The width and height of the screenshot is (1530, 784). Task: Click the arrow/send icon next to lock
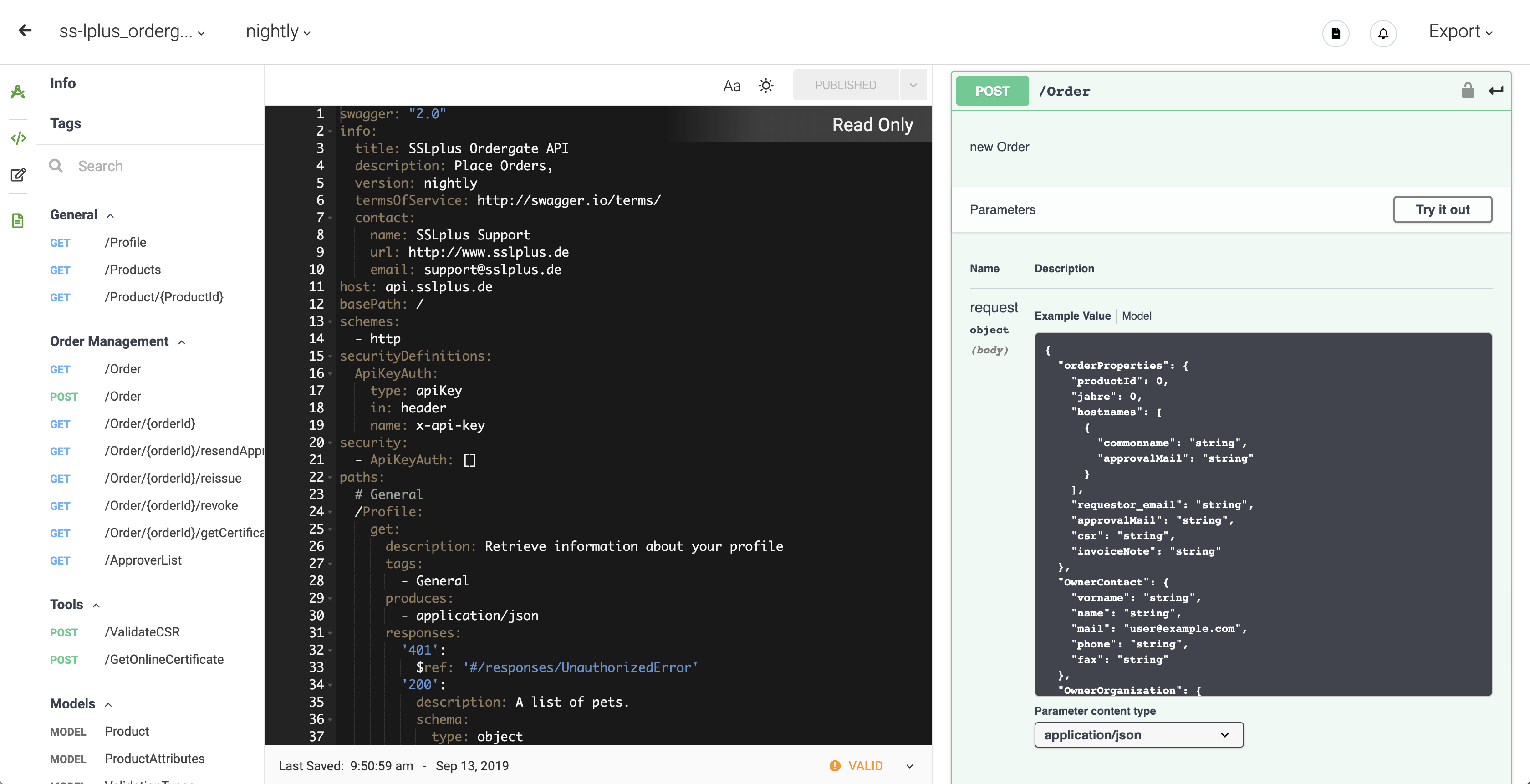pos(1496,90)
